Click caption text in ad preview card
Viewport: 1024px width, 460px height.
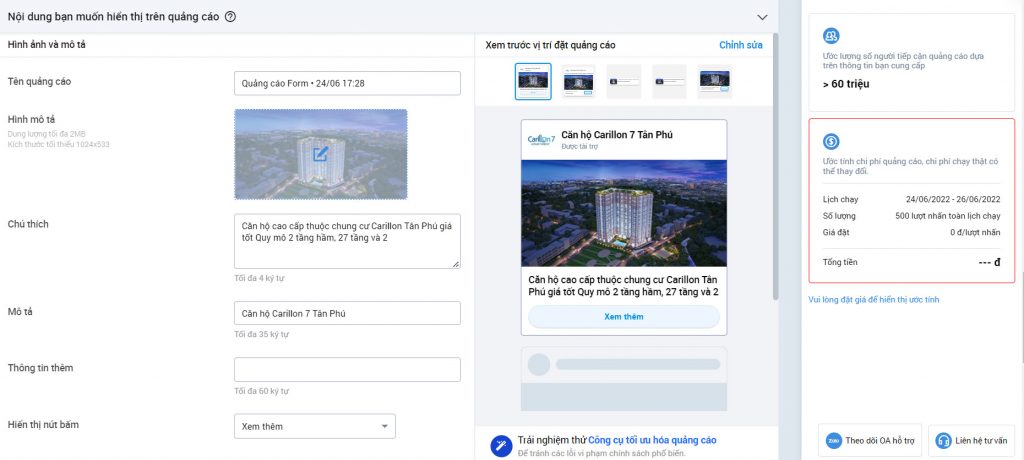pyautogui.click(x=624, y=285)
